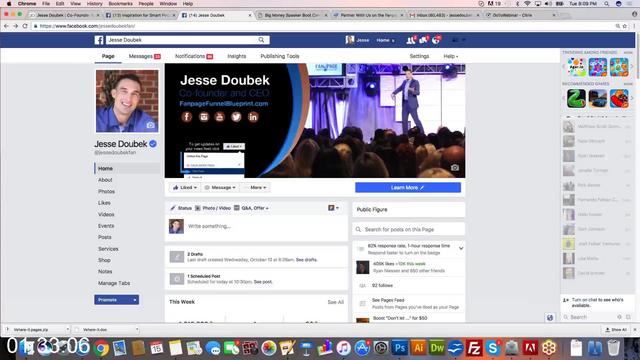Click the See drafts link
Viewport: 640px width, 360px height.
point(306,260)
